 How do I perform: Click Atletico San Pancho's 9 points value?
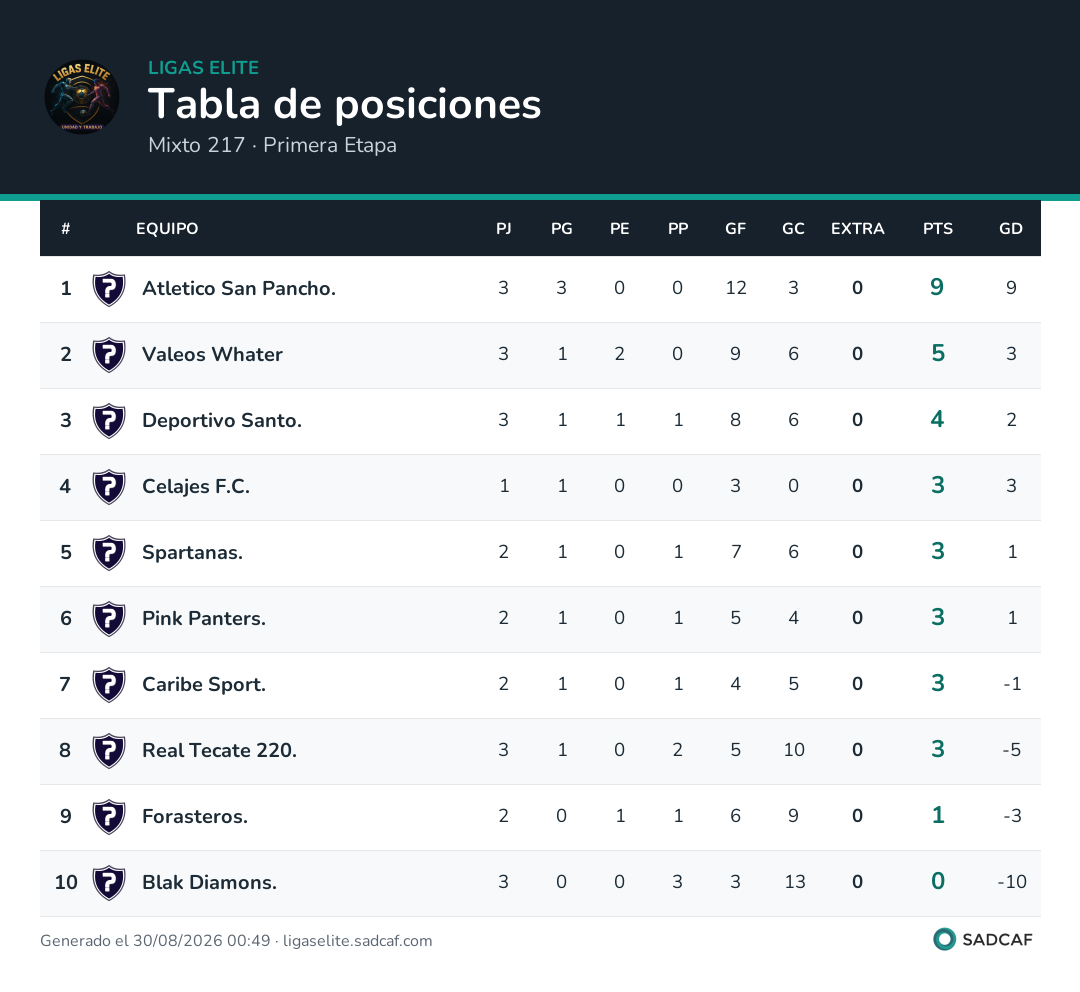937,287
